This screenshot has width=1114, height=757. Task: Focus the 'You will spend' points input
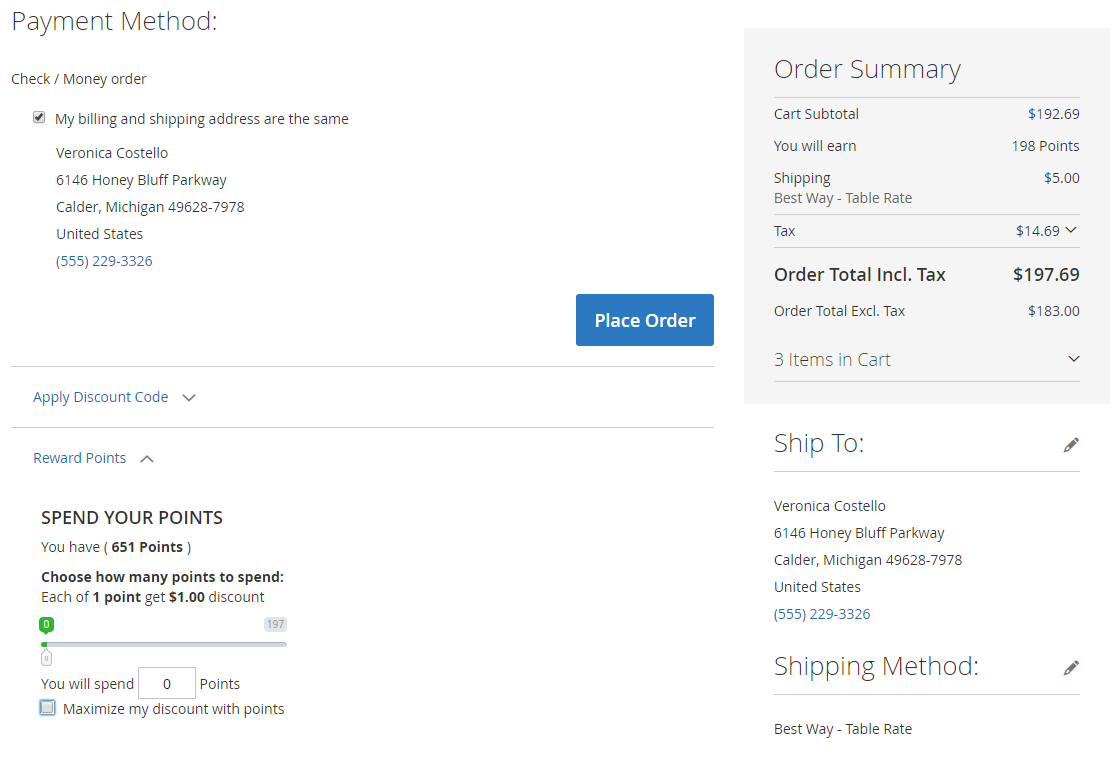(166, 684)
